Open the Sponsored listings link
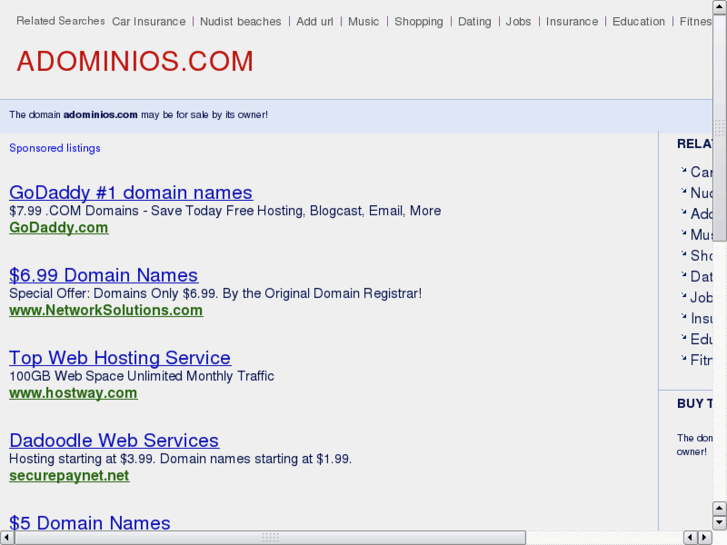727x545 pixels. click(55, 148)
